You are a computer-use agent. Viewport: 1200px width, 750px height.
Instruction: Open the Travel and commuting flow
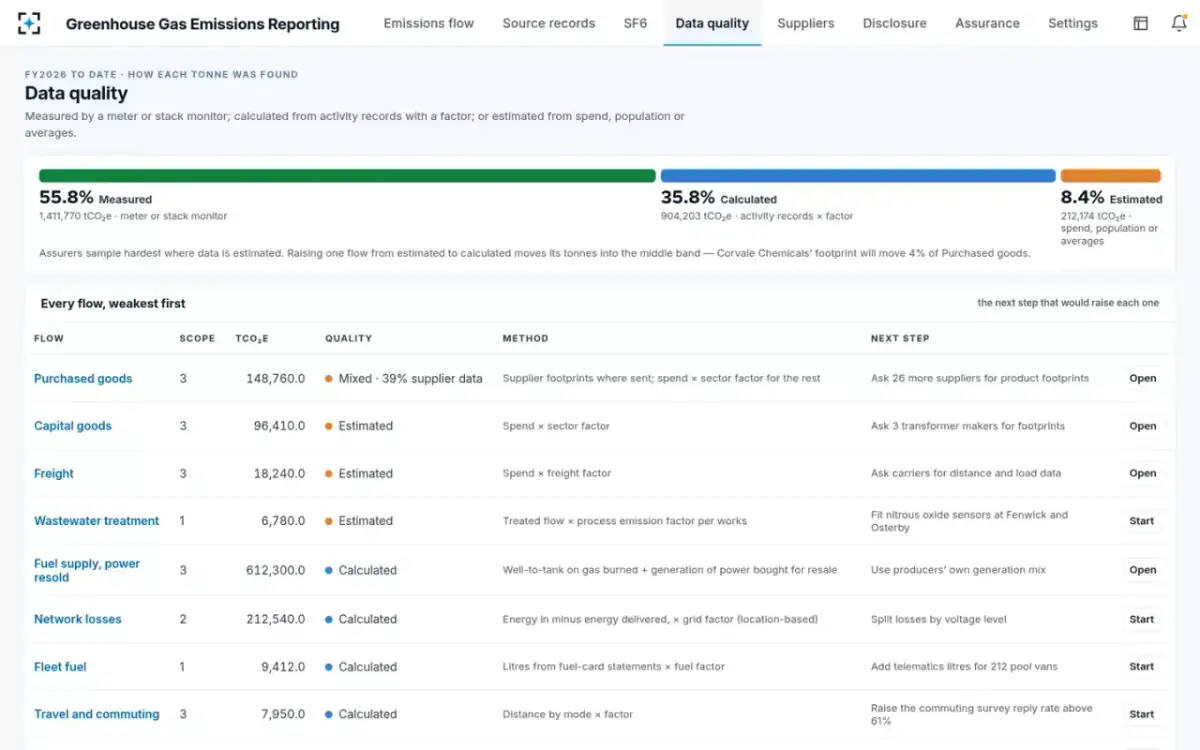(97, 714)
